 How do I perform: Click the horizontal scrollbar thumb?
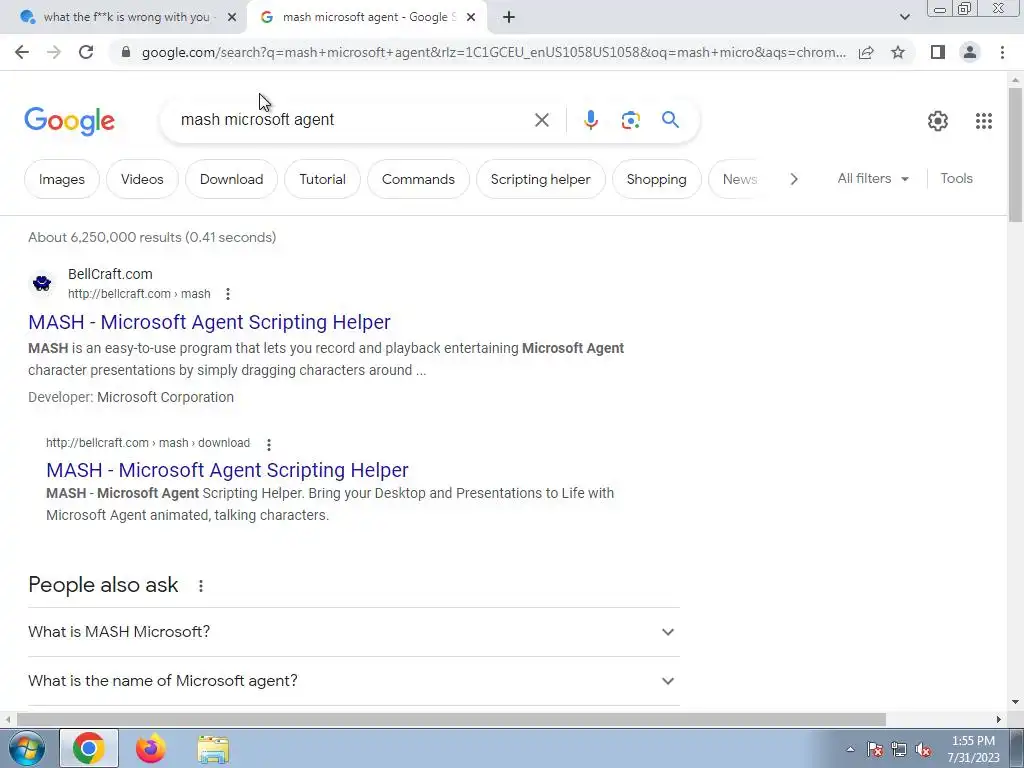[x=451, y=719]
